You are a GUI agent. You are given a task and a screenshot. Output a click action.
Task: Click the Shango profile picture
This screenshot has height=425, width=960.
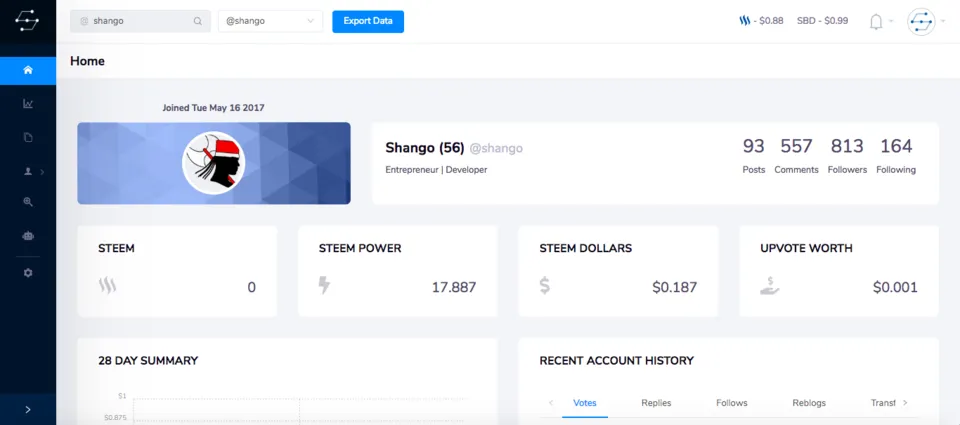[214, 163]
